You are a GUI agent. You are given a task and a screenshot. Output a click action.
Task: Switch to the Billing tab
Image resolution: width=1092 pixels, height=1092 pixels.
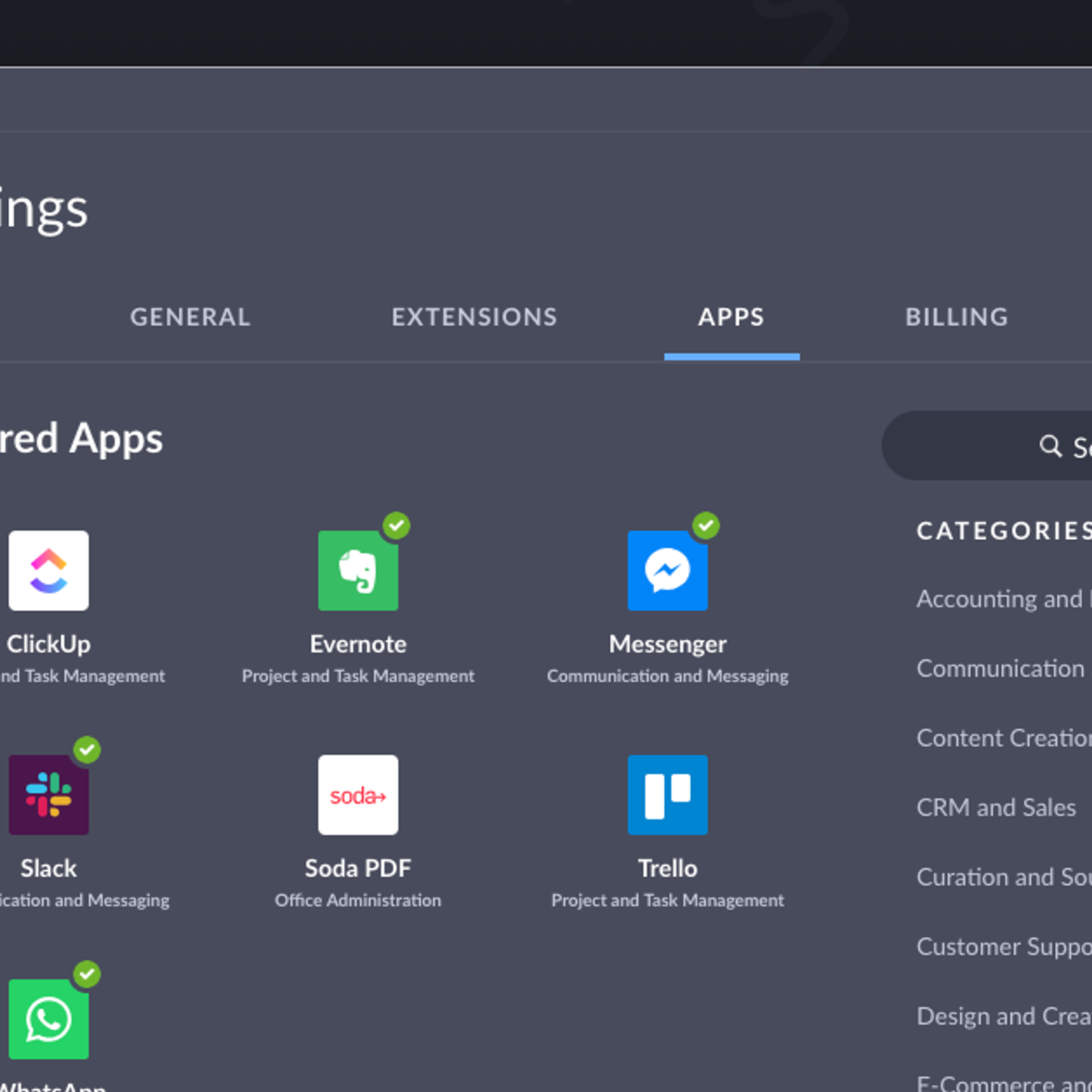[957, 317]
